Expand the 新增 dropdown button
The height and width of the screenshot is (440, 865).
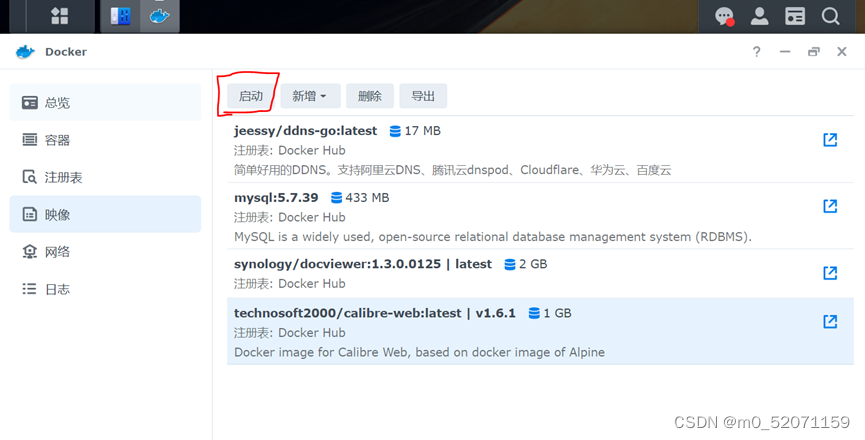coord(309,96)
